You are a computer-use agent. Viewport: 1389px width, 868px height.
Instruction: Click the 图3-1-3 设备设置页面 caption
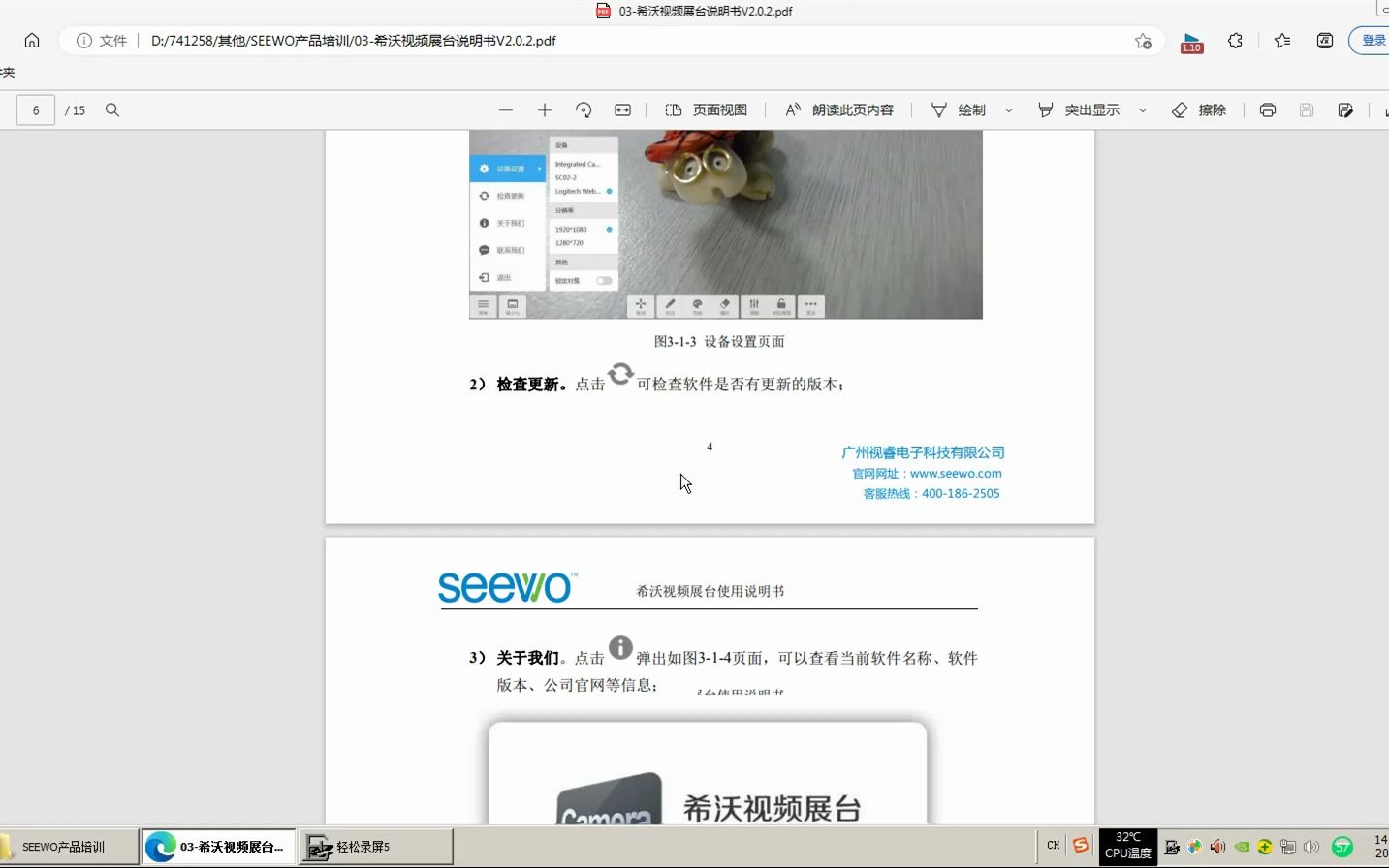click(719, 342)
